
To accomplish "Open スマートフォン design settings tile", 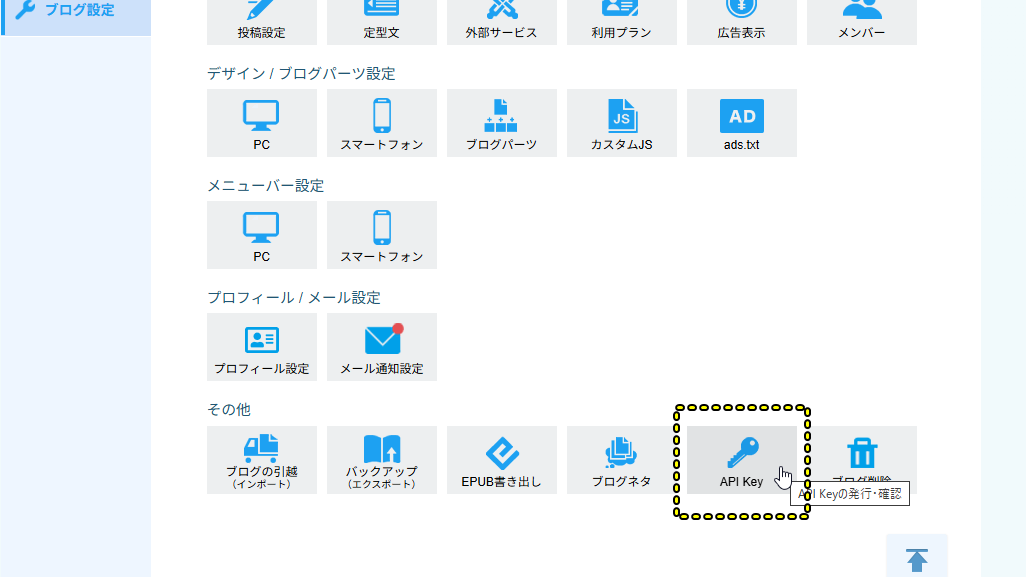I will [x=381, y=123].
